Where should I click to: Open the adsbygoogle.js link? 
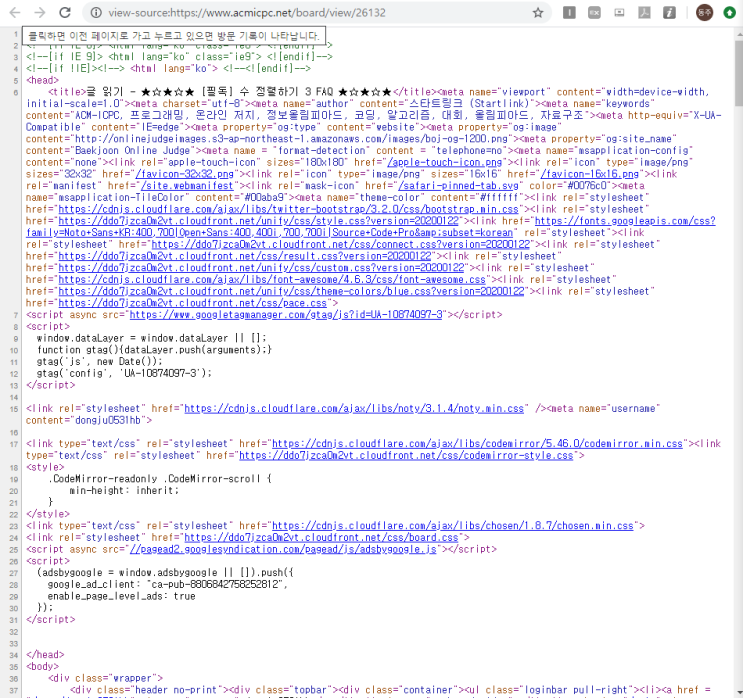coord(283,549)
